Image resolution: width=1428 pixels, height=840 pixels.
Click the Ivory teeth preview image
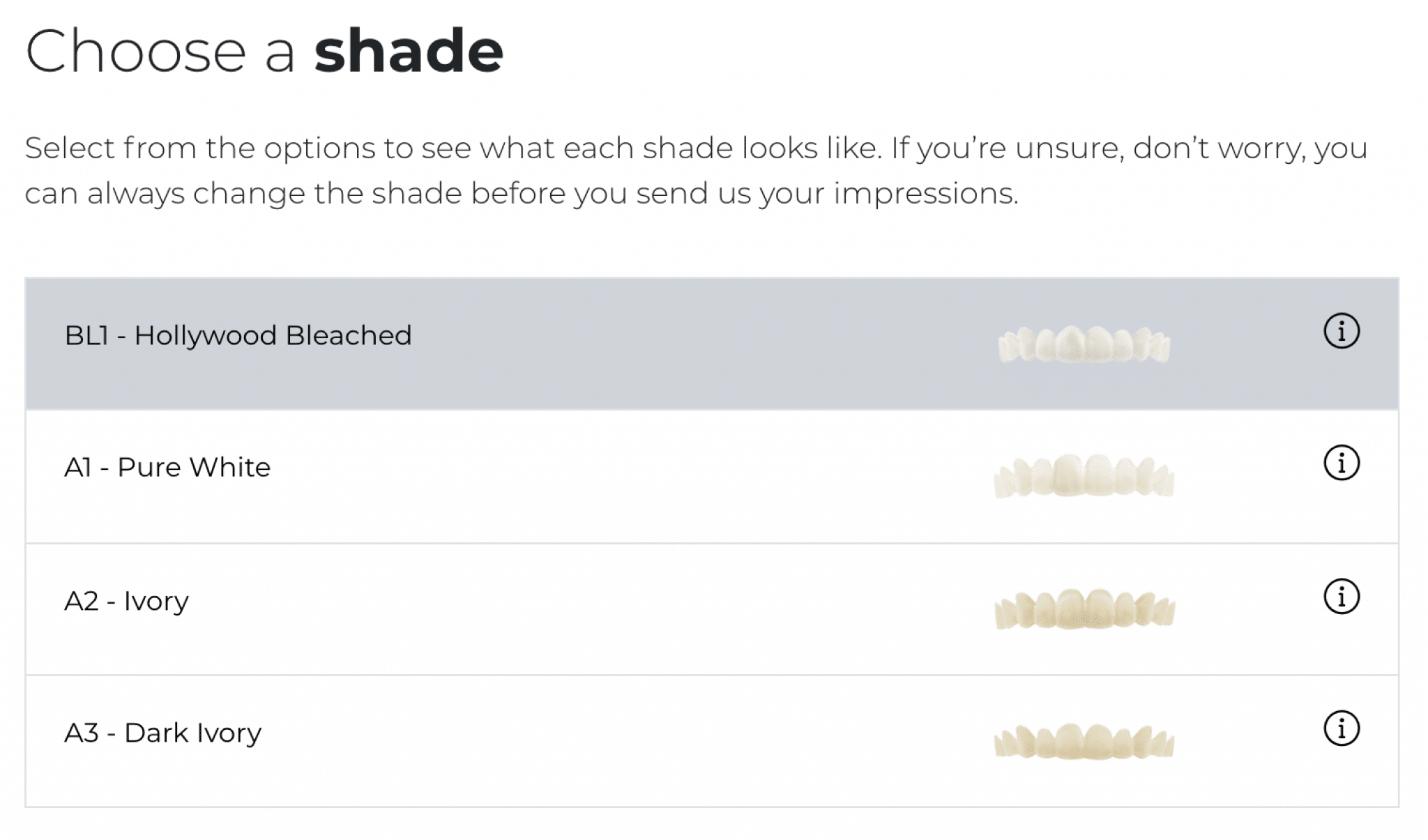pyautogui.click(x=1084, y=609)
